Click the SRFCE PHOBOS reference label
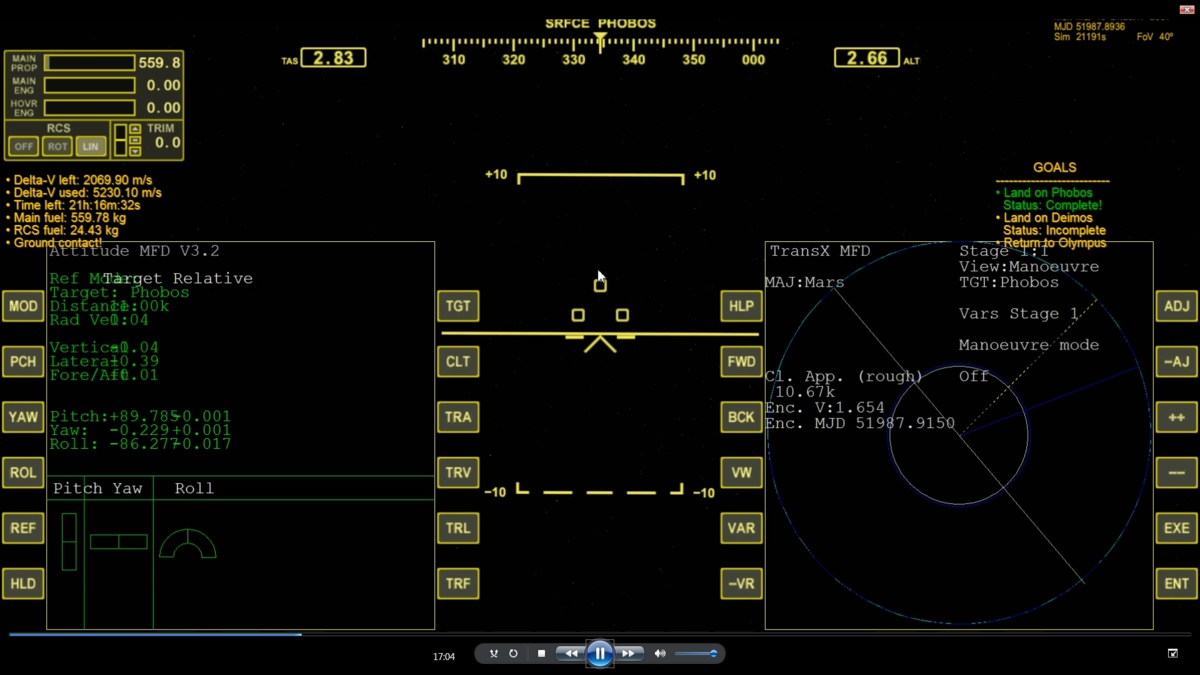The width and height of the screenshot is (1200, 675). point(600,23)
